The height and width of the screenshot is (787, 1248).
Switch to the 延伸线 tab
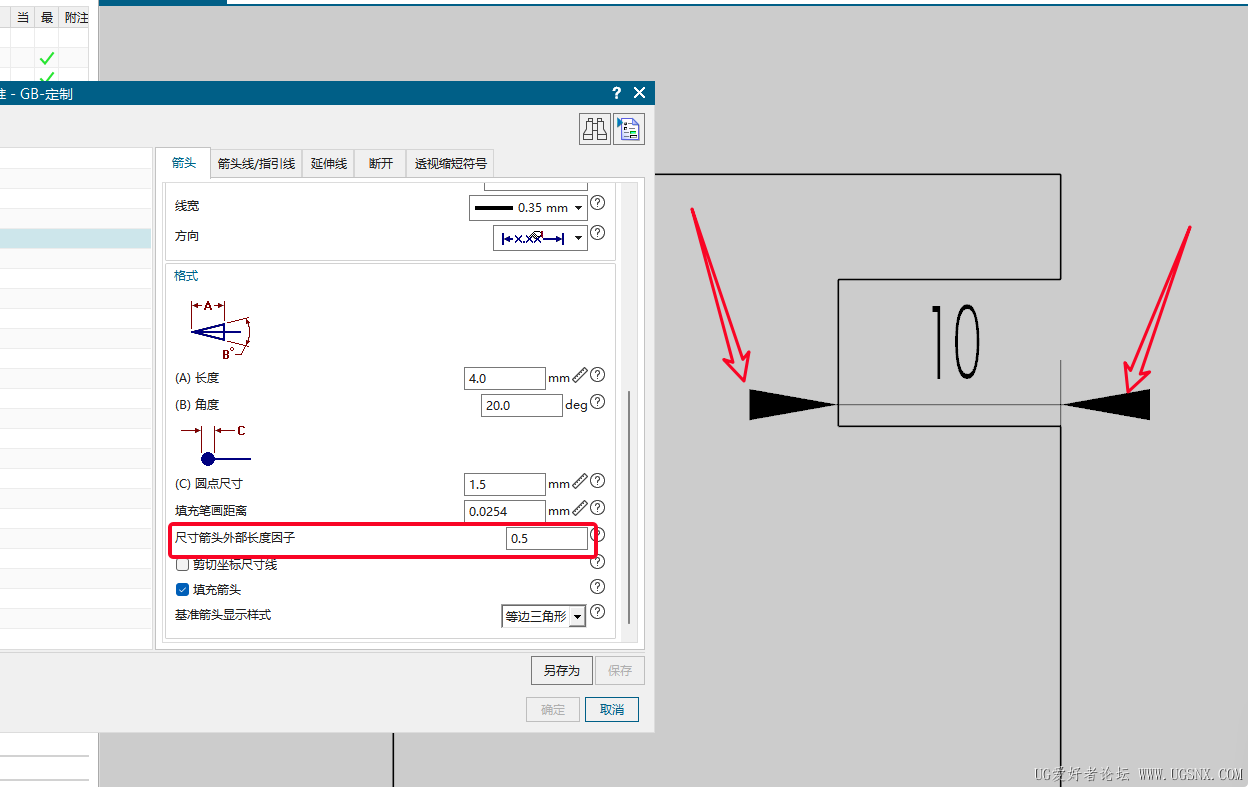(x=328, y=164)
